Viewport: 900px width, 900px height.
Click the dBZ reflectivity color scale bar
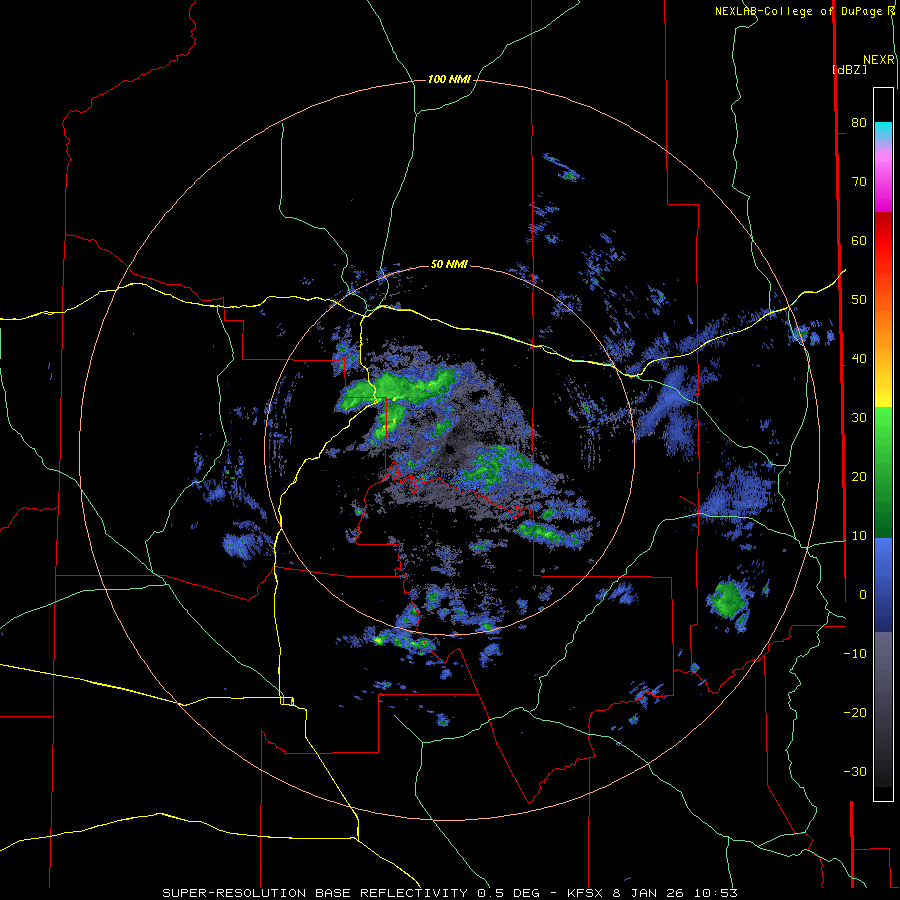(x=883, y=444)
